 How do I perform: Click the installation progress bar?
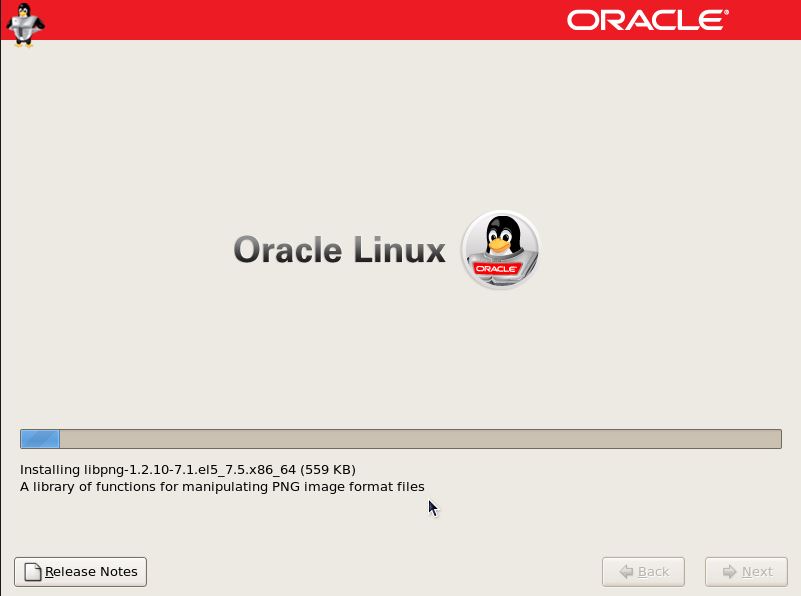(x=400, y=439)
